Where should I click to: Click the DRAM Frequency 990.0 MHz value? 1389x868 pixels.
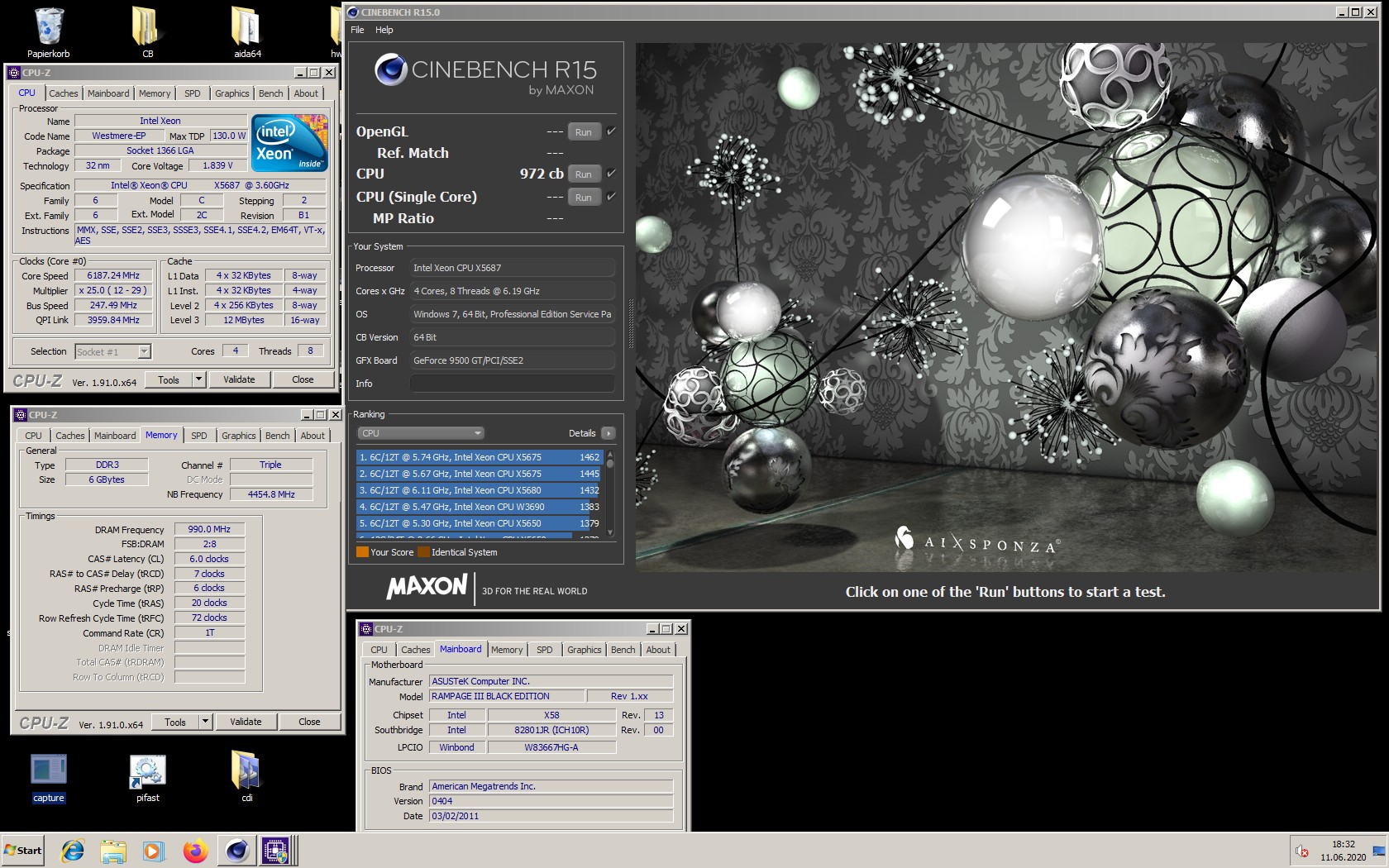click(209, 529)
